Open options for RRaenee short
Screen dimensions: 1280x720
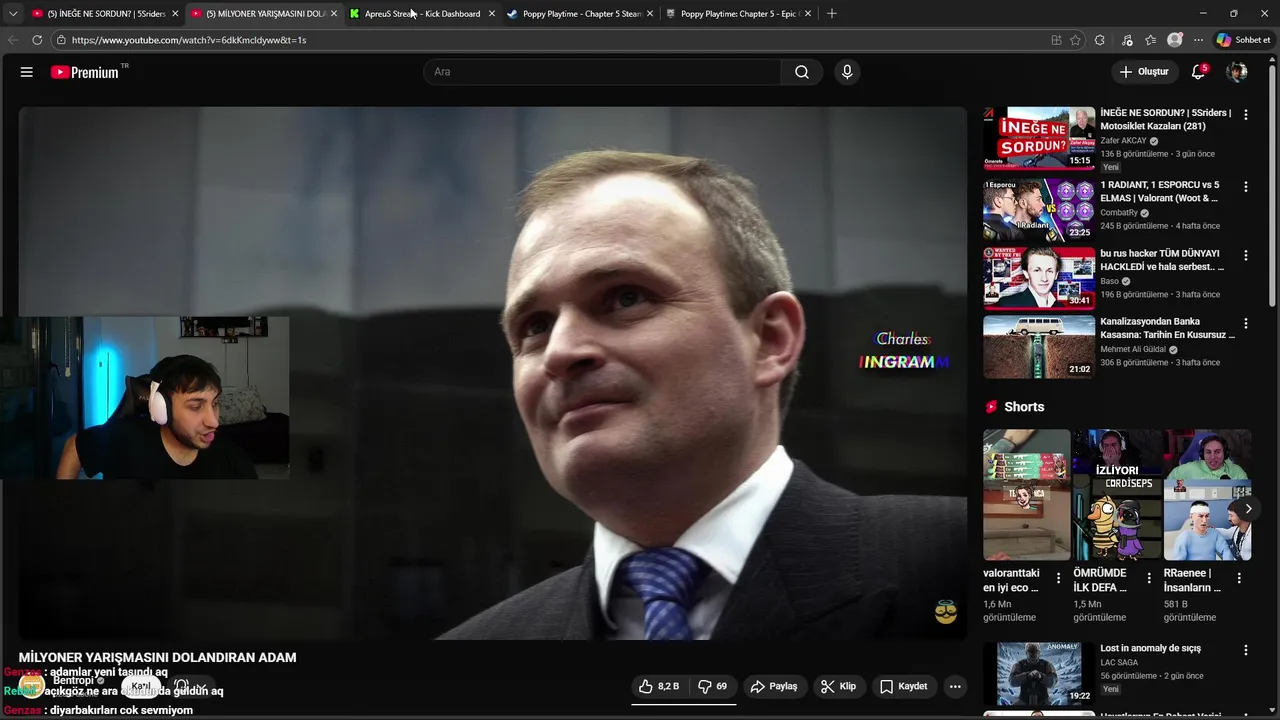pyautogui.click(x=1239, y=578)
